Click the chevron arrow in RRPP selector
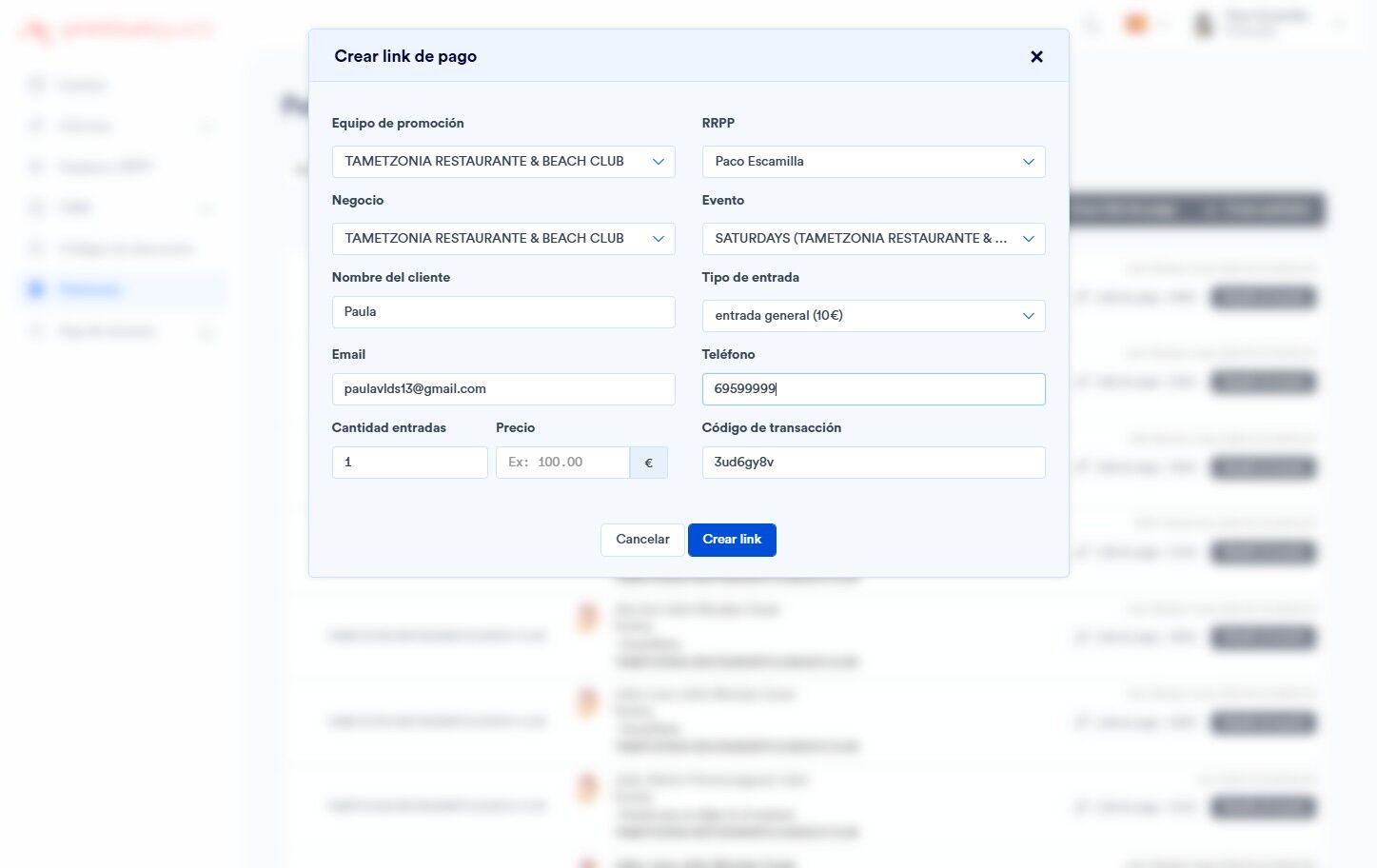The height and width of the screenshot is (868, 1377). (x=1028, y=162)
